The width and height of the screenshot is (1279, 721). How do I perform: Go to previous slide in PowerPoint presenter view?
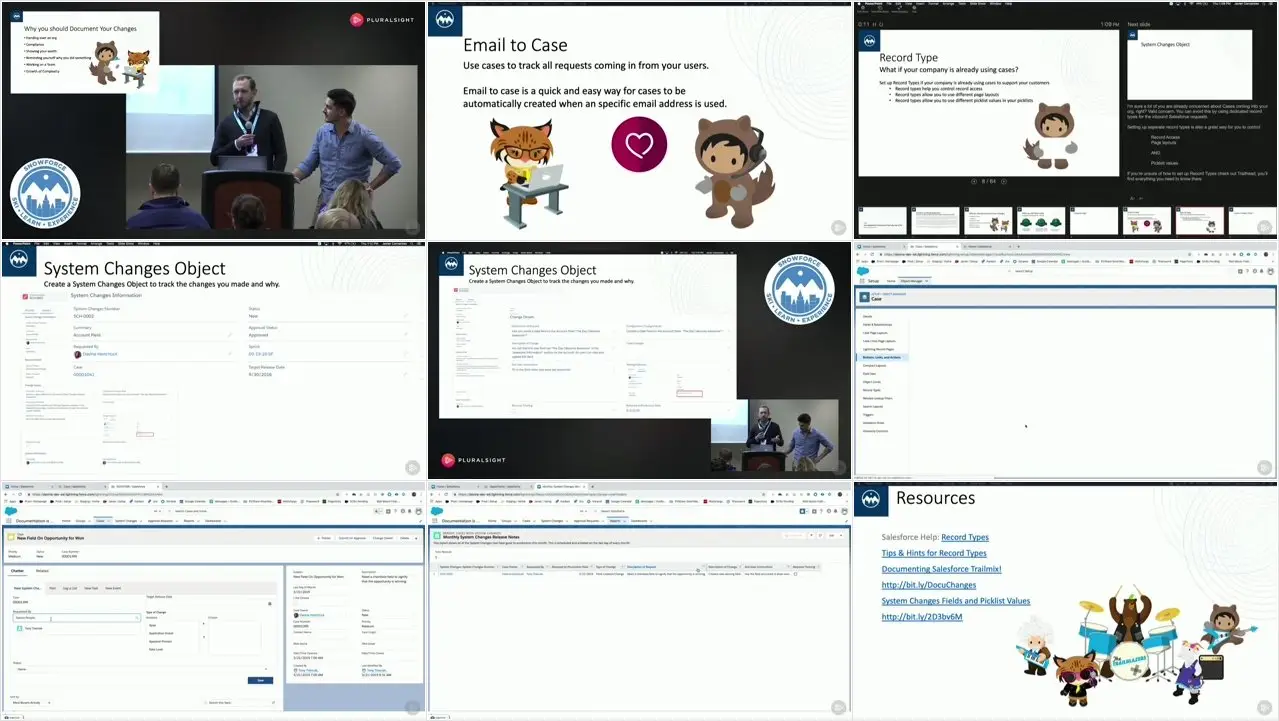[974, 181]
